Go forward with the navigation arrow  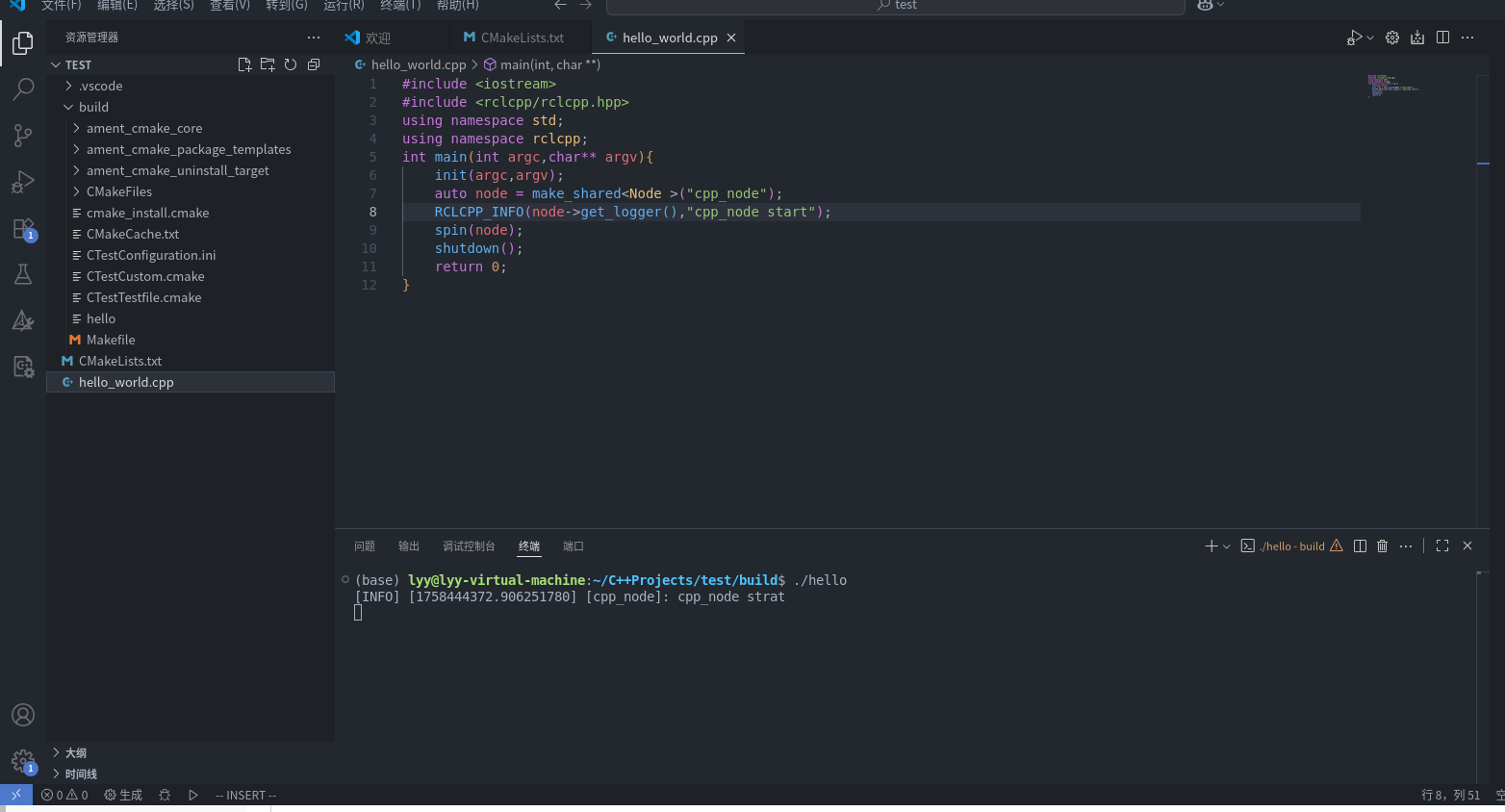(x=586, y=5)
